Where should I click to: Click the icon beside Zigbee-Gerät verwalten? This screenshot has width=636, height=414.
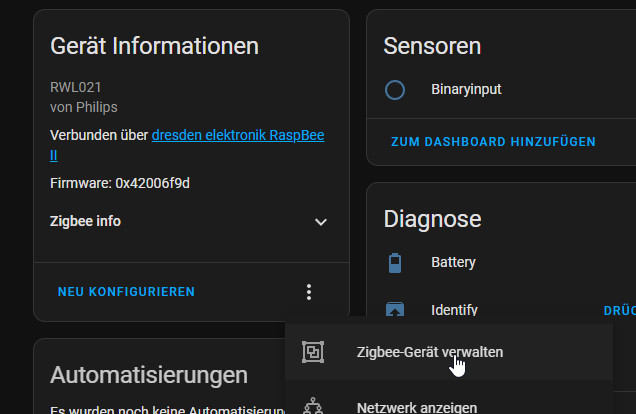click(x=313, y=352)
